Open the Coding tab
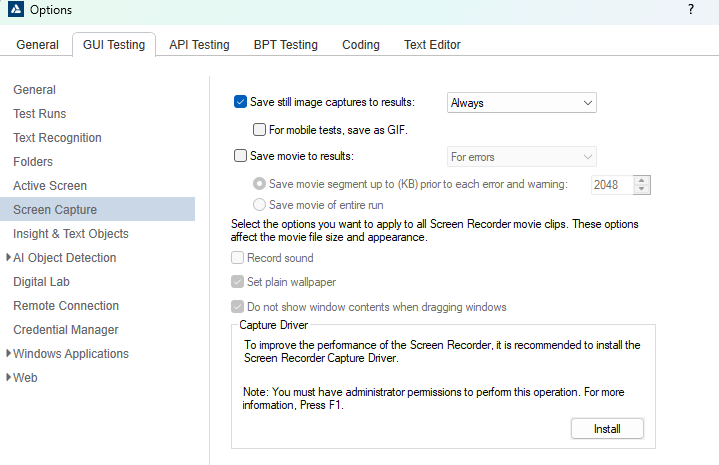 coord(361,45)
